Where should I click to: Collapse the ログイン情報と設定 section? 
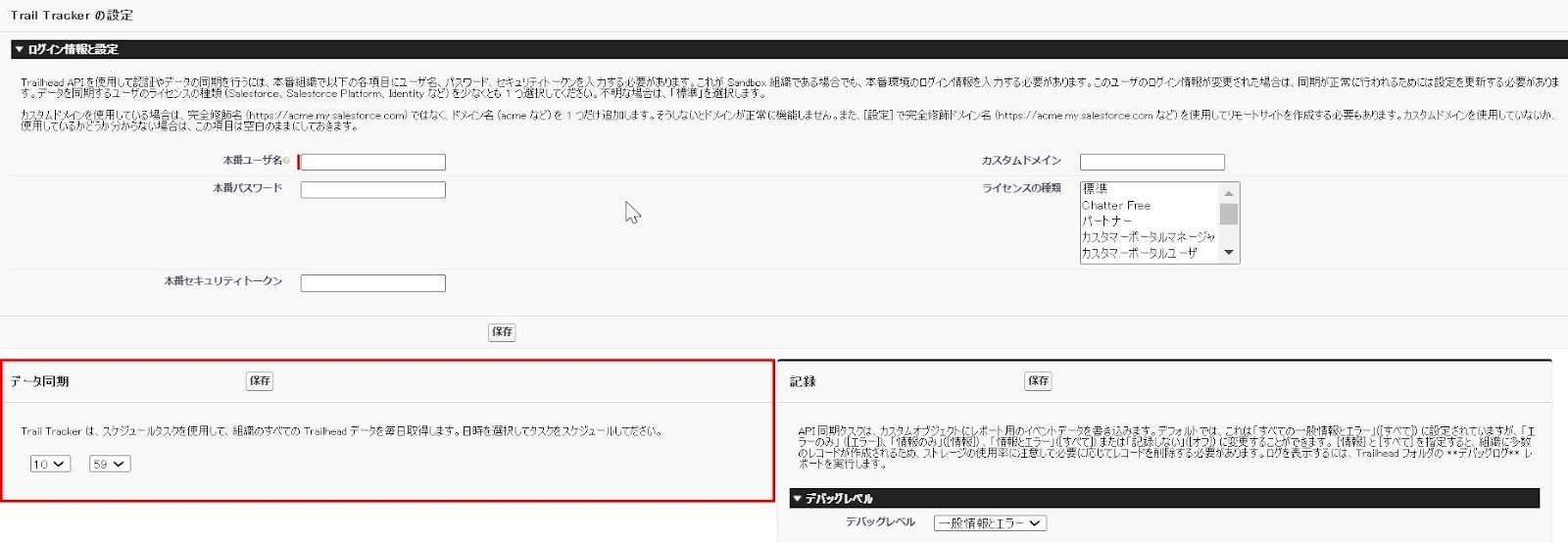point(19,49)
